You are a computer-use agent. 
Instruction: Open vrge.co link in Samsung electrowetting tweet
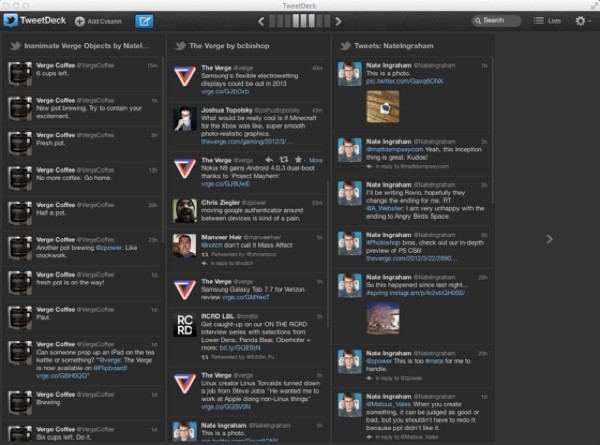point(225,92)
